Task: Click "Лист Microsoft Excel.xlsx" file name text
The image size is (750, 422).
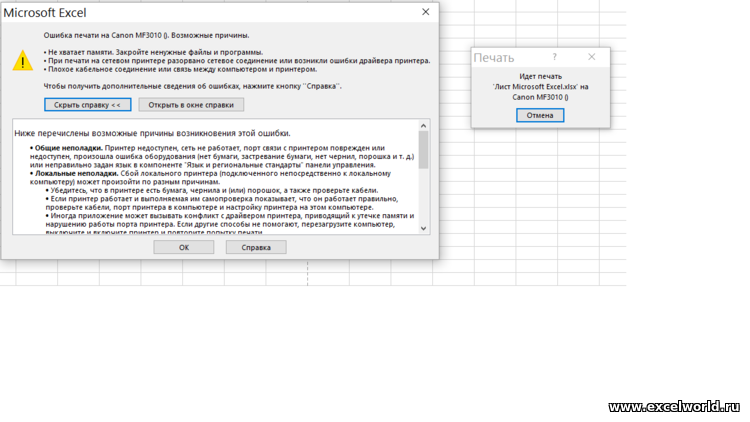Action: pos(535,87)
